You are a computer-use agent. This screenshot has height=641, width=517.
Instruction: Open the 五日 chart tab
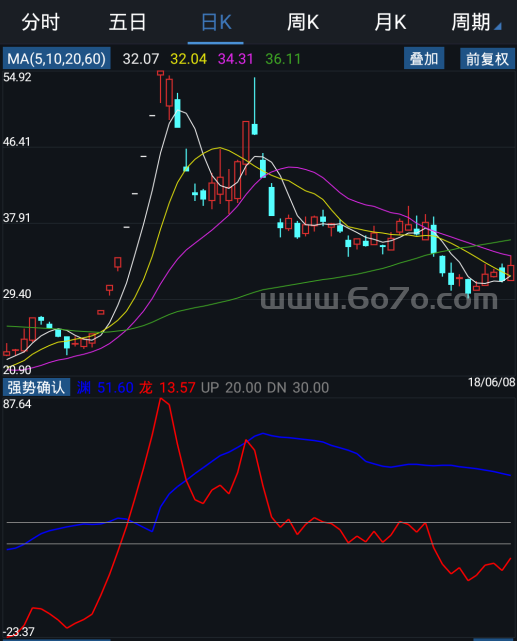click(128, 22)
